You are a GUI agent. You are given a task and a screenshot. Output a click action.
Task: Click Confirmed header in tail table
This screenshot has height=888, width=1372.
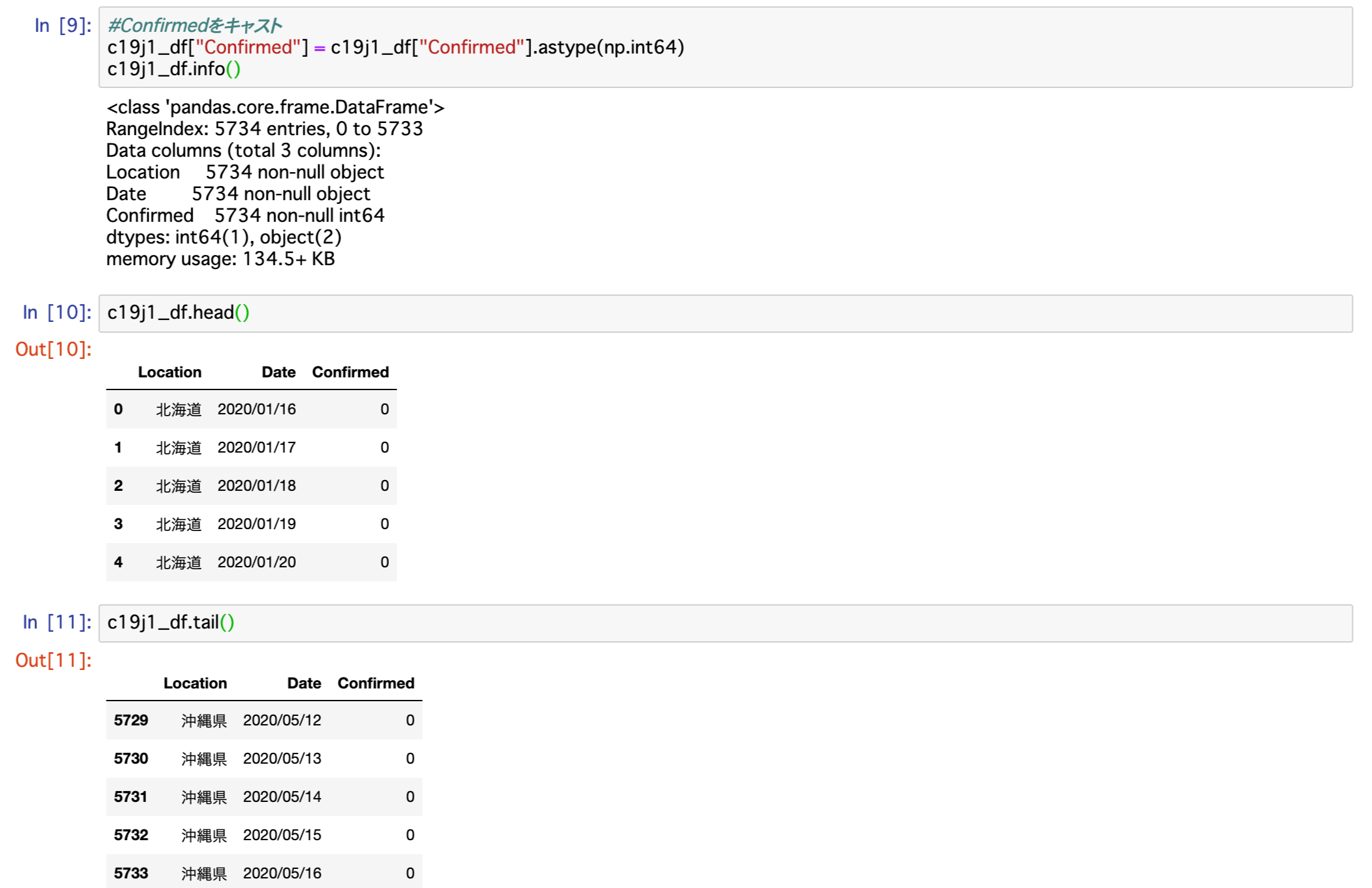click(x=376, y=683)
